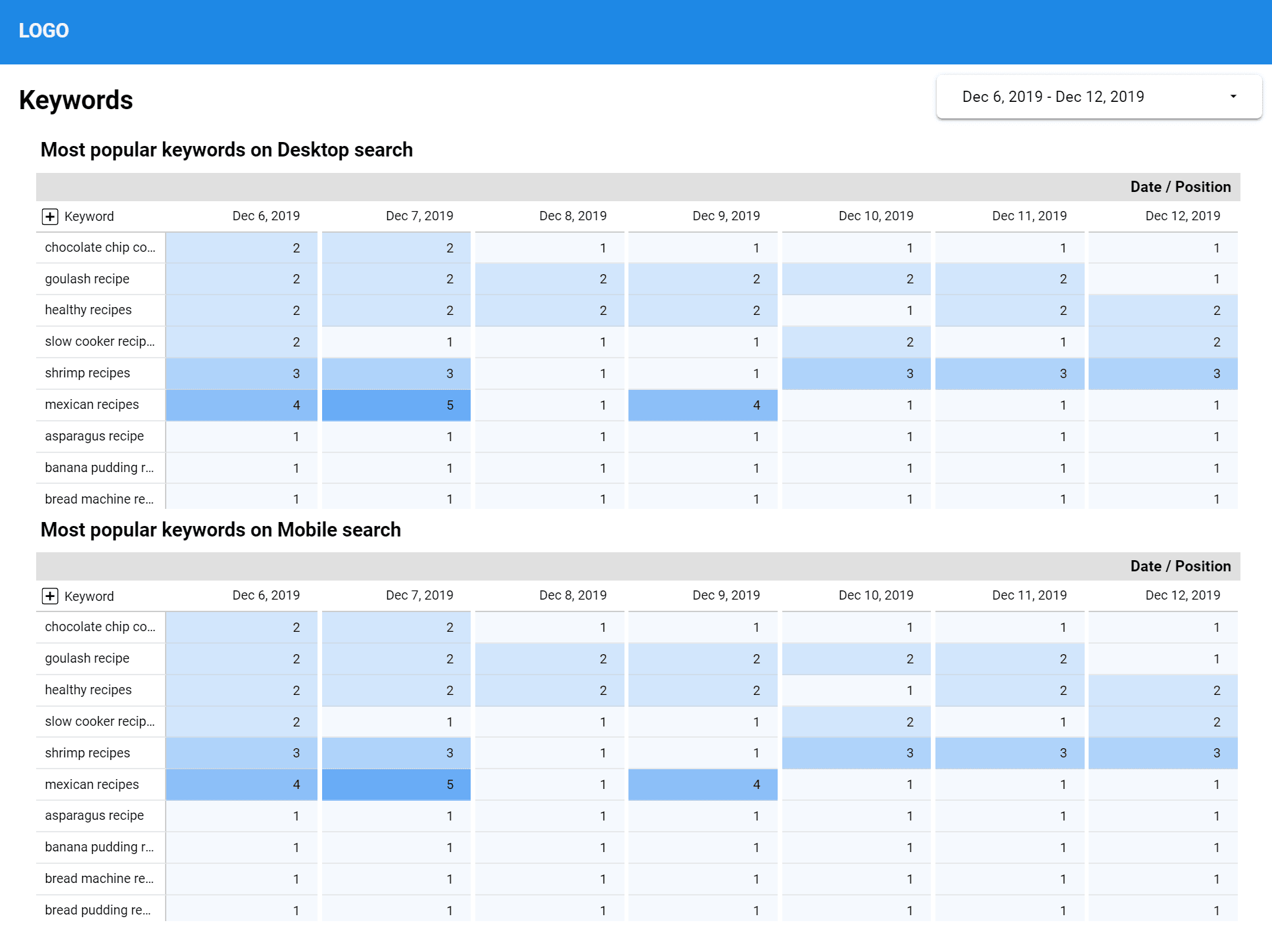Click Desktop goulash recipe Dec 8 cell value 2

tap(550, 279)
